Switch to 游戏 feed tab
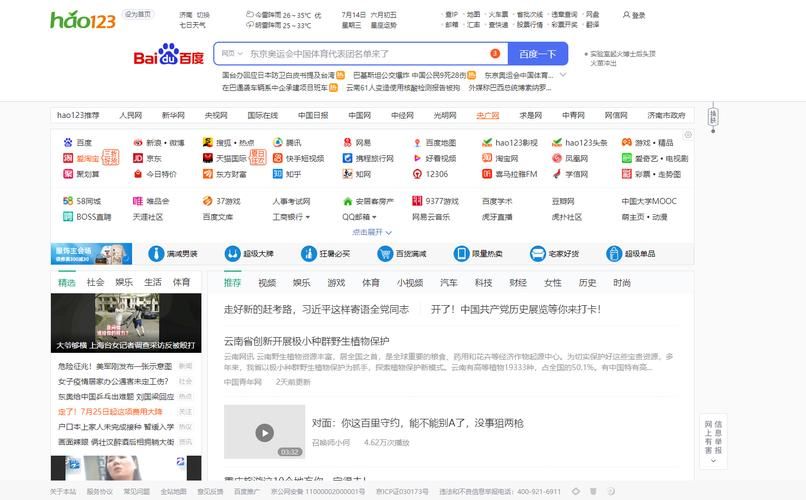The width and height of the screenshot is (806, 500). pyautogui.click(x=336, y=283)
